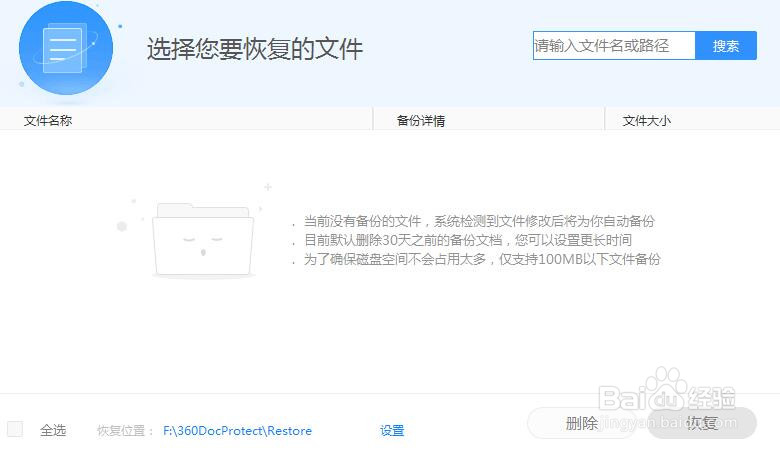Click the empty folder illustration
780x450 pixels.
click(203, 240)
